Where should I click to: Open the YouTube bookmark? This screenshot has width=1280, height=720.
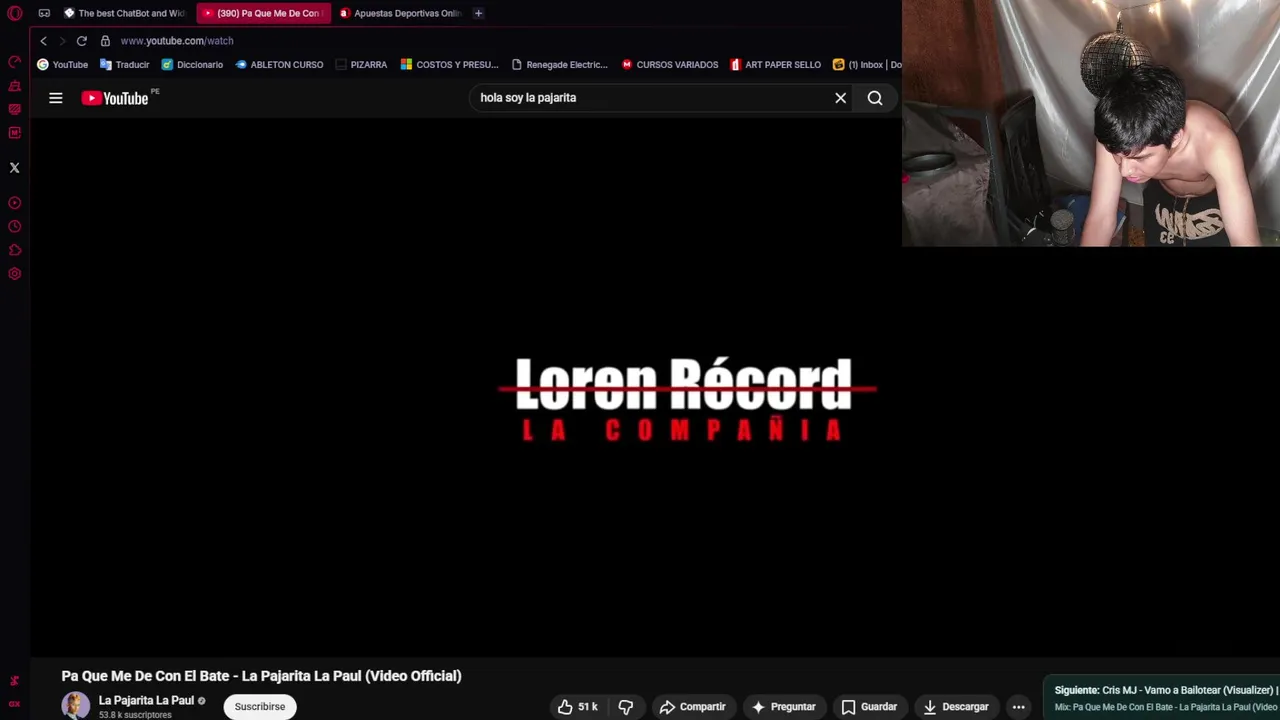pos(62,64)
